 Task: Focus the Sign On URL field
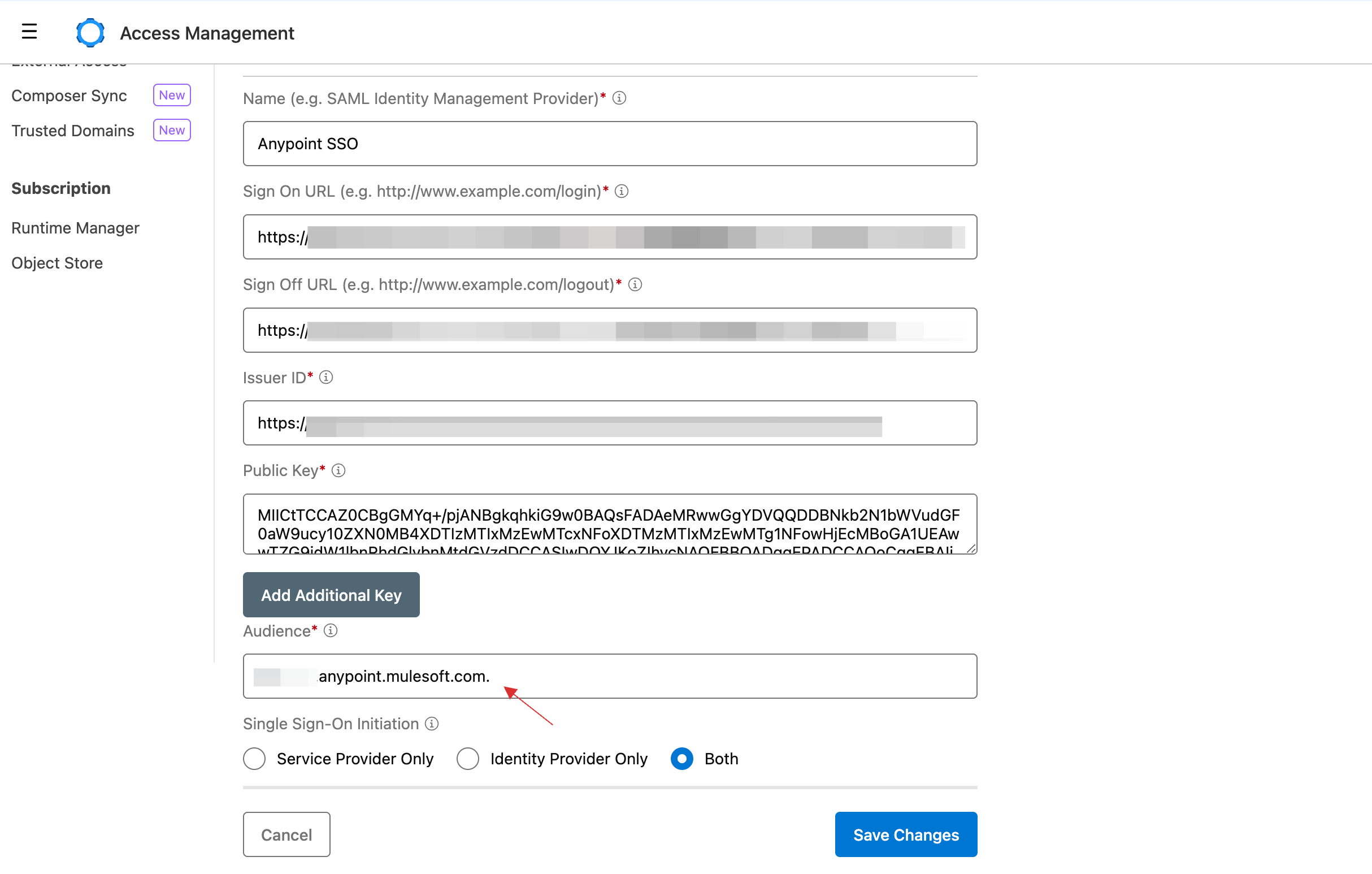coord(610,237)
